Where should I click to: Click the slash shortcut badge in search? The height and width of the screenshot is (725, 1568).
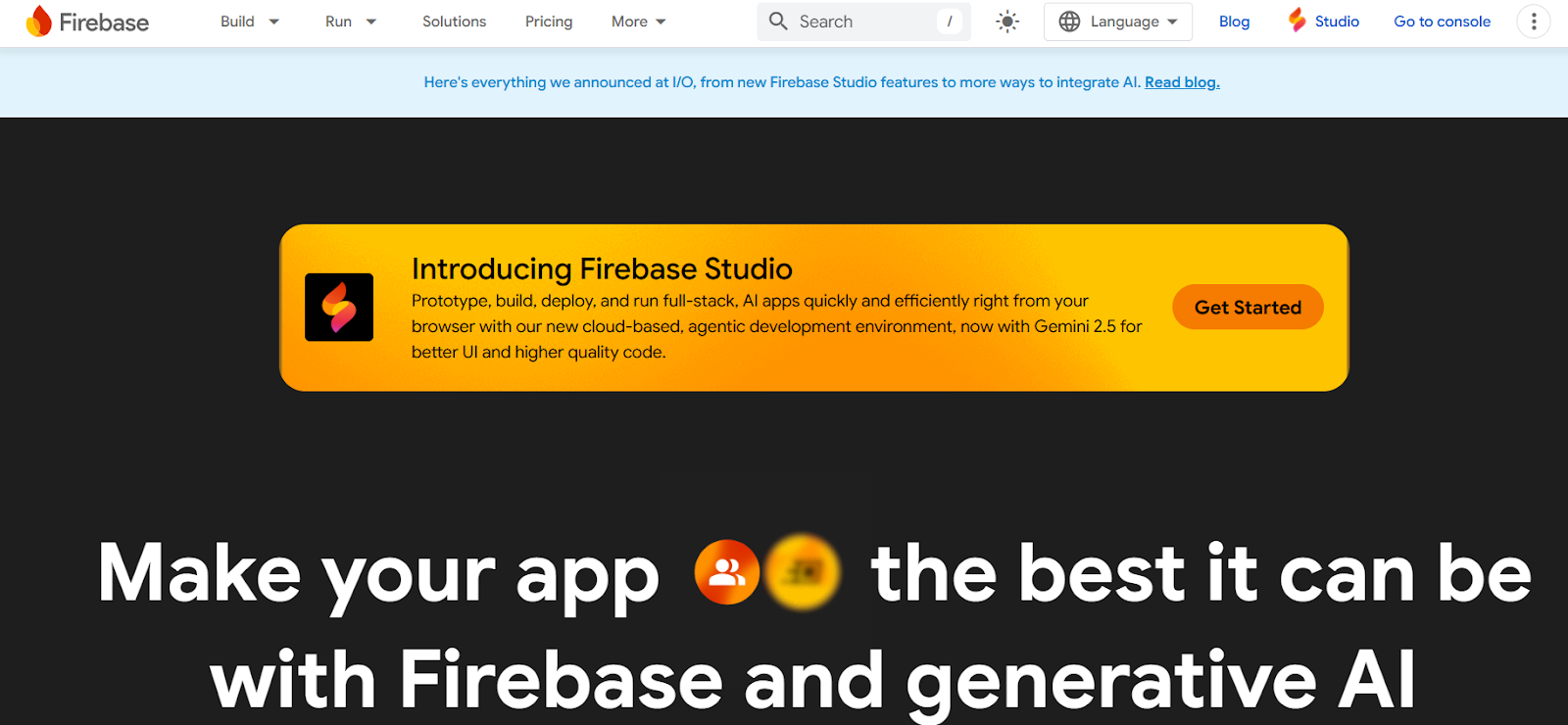pyautogui.click(x=949, y=21)
